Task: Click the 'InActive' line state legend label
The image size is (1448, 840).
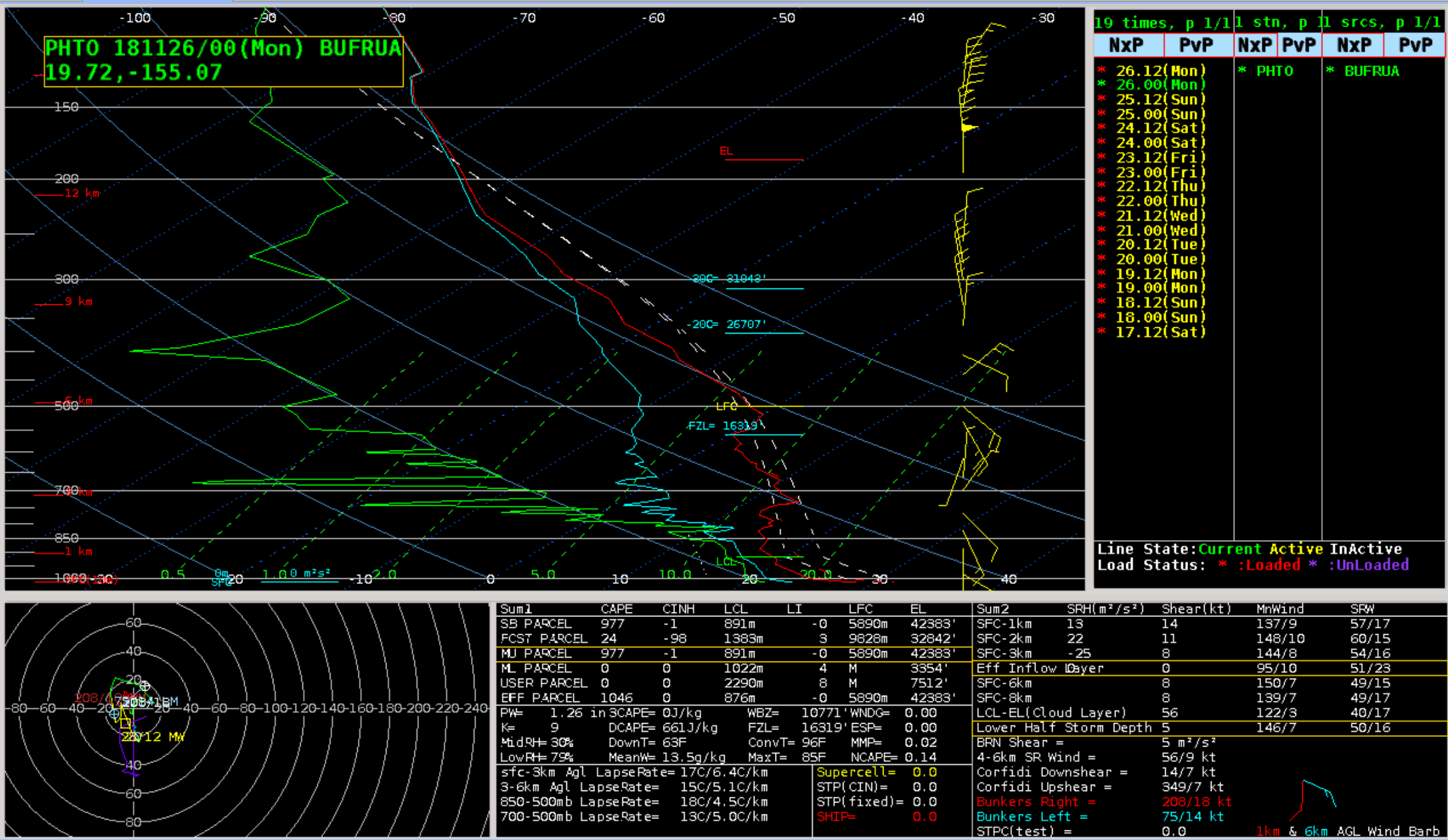Action: pos(1365,549)
